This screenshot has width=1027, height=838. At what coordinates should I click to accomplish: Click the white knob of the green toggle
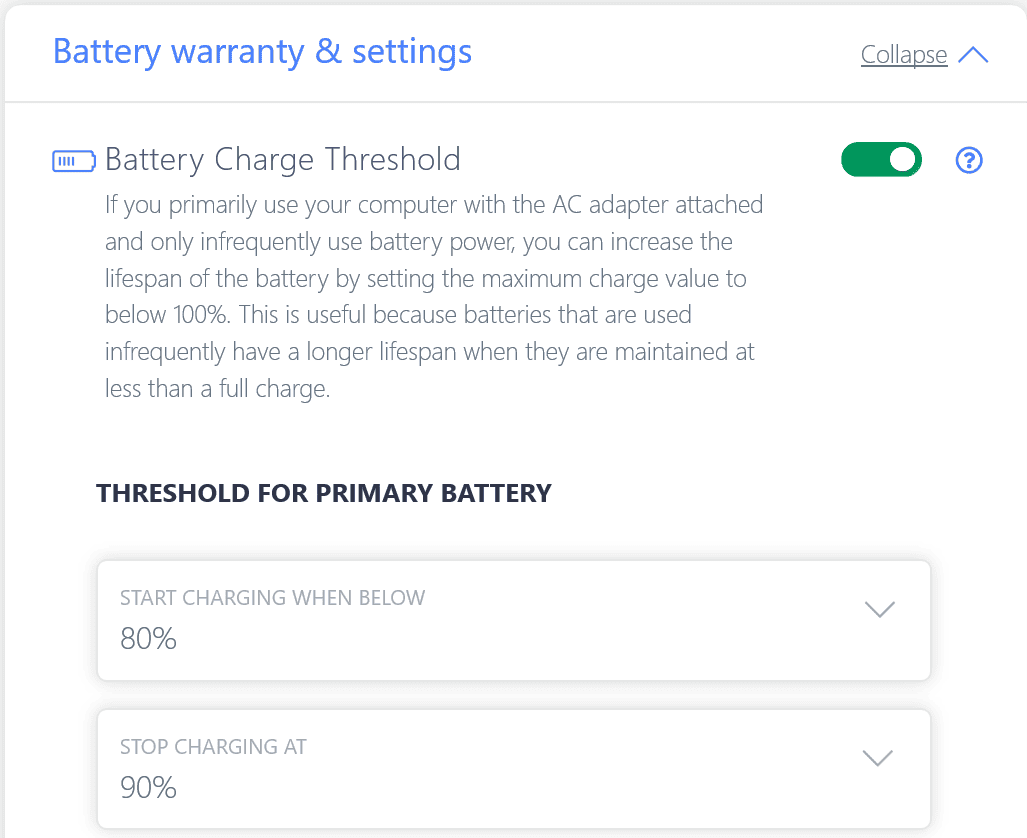pyautogui.click(x=903, y=160)
